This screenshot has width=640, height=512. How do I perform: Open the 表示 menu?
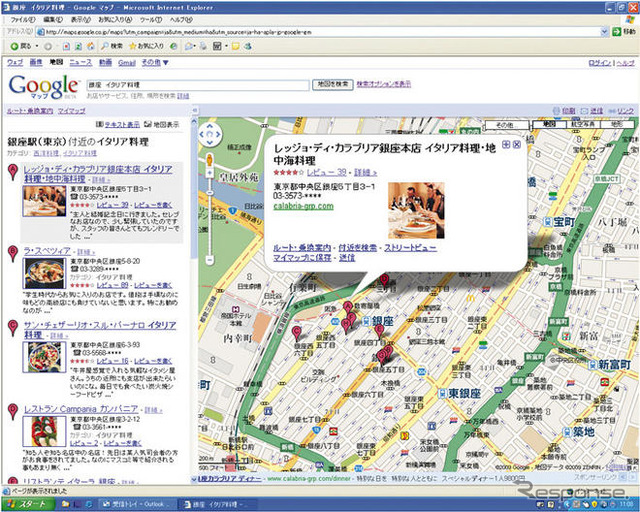[x=80, y=20]
